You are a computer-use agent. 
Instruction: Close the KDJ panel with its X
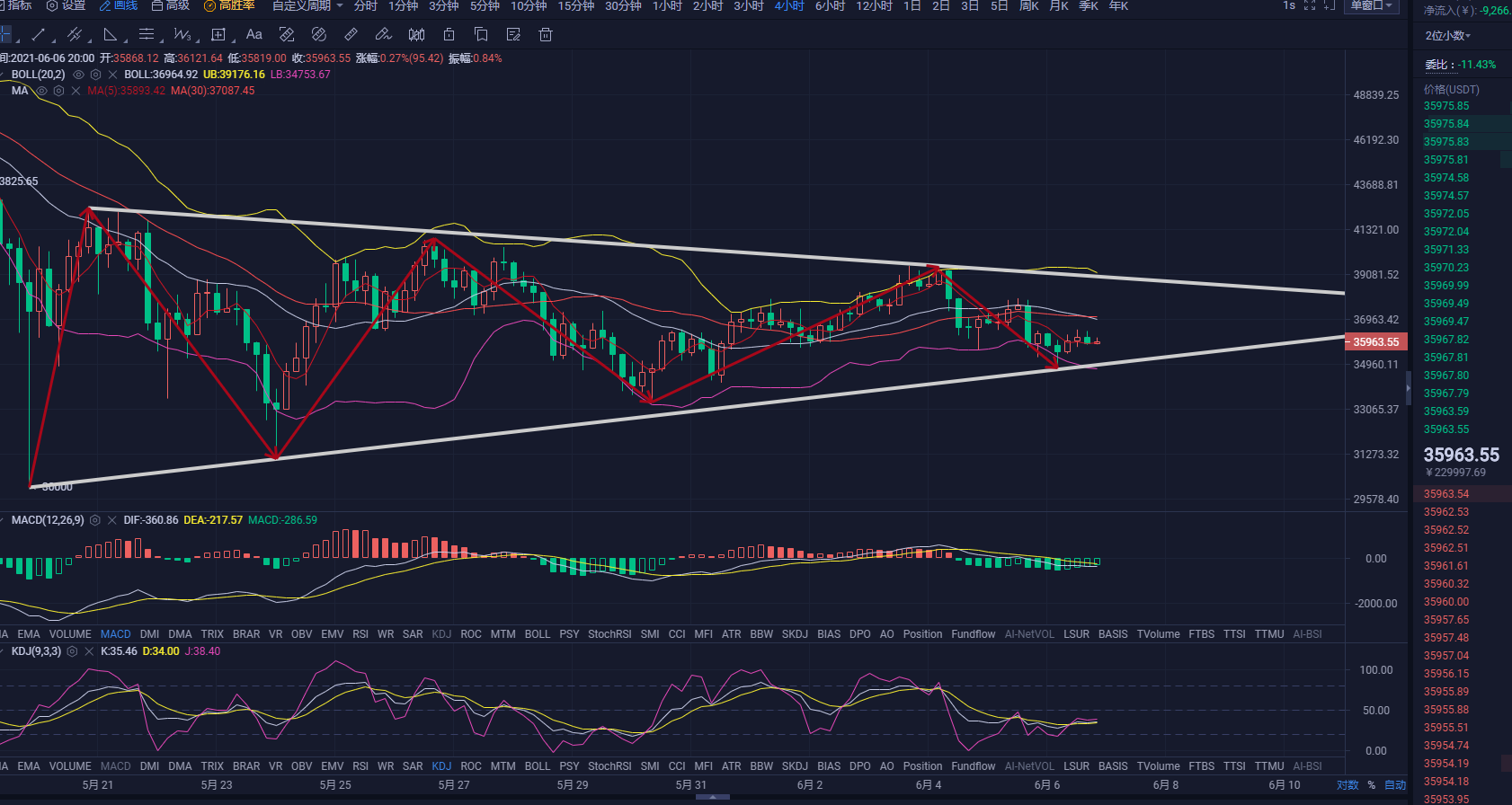click(x=89, y=651)
